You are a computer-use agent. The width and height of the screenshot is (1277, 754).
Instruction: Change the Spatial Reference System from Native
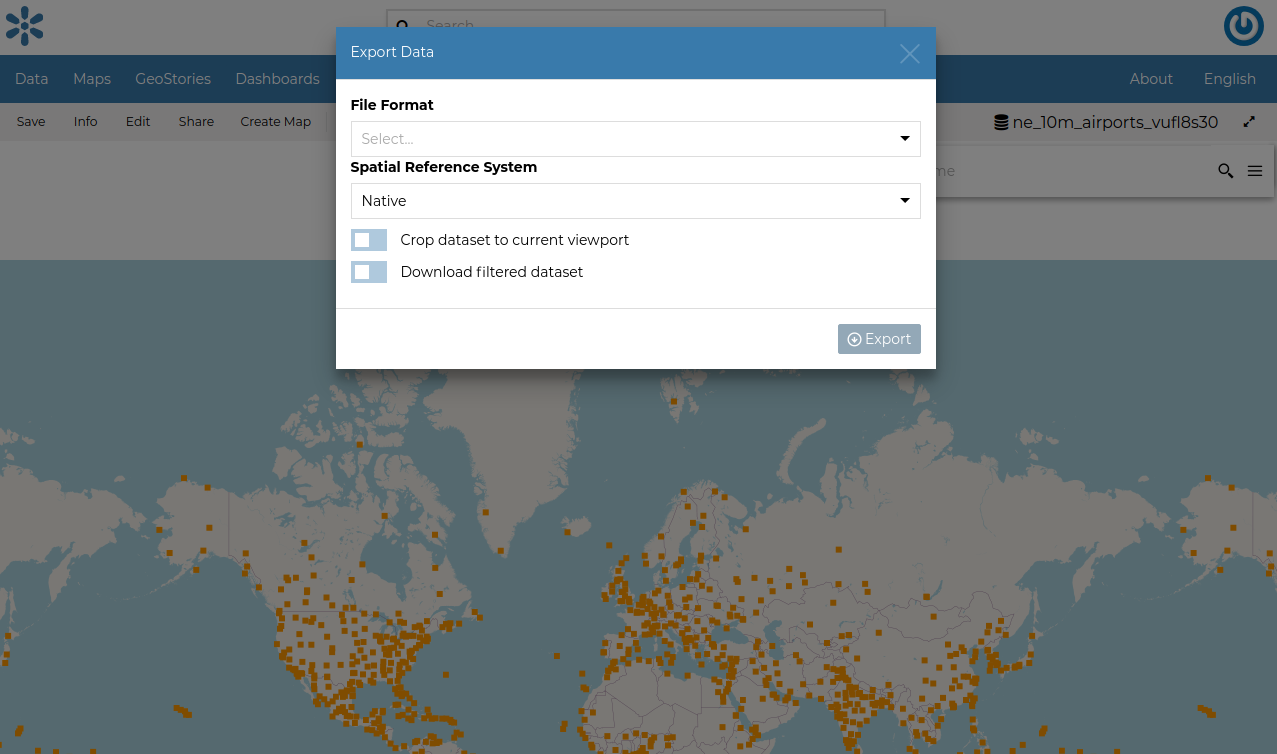(635, 201)
